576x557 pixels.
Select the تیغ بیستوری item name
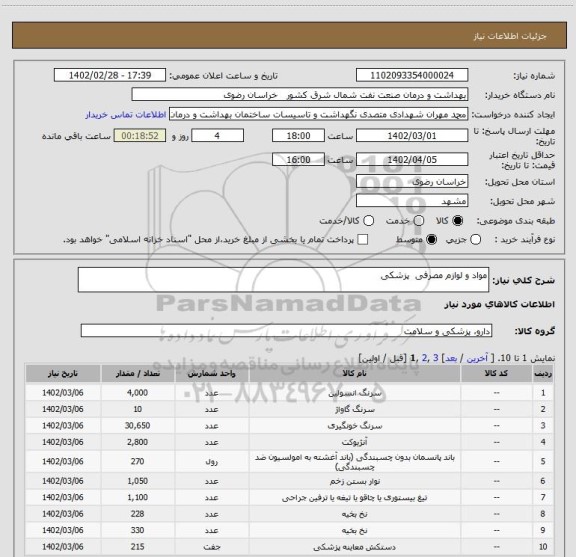(x=354, y=497)
